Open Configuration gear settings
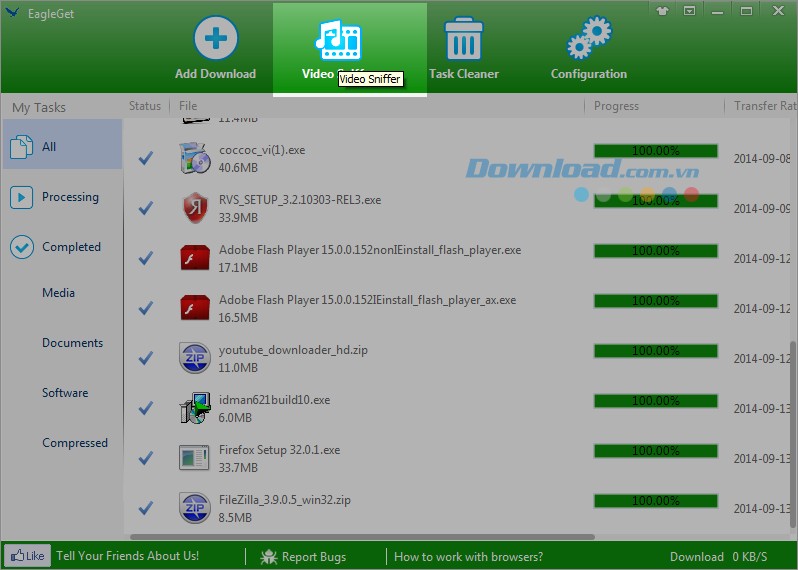This screenshot has width=798, height=570. [x=588, y=40]
